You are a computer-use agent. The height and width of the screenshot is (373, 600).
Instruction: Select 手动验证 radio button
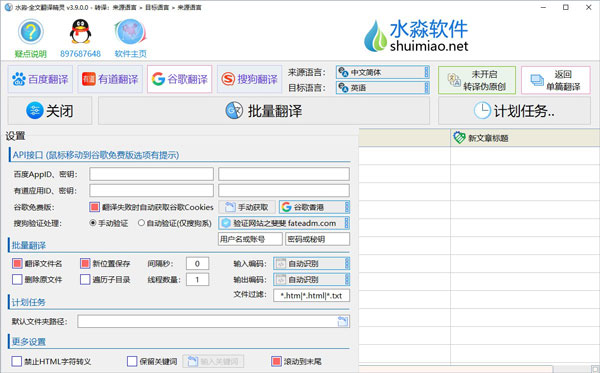93,223
